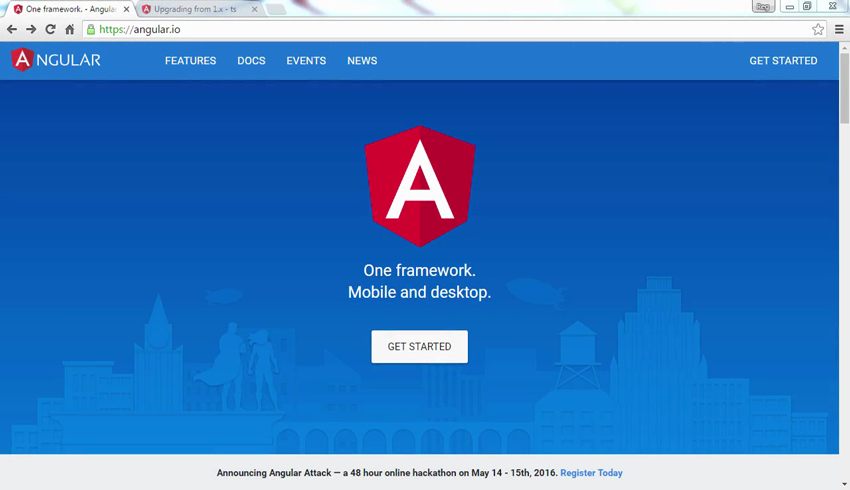Open the browser home page icon
This screenshot has height=490, width=850.
[69, 29]
